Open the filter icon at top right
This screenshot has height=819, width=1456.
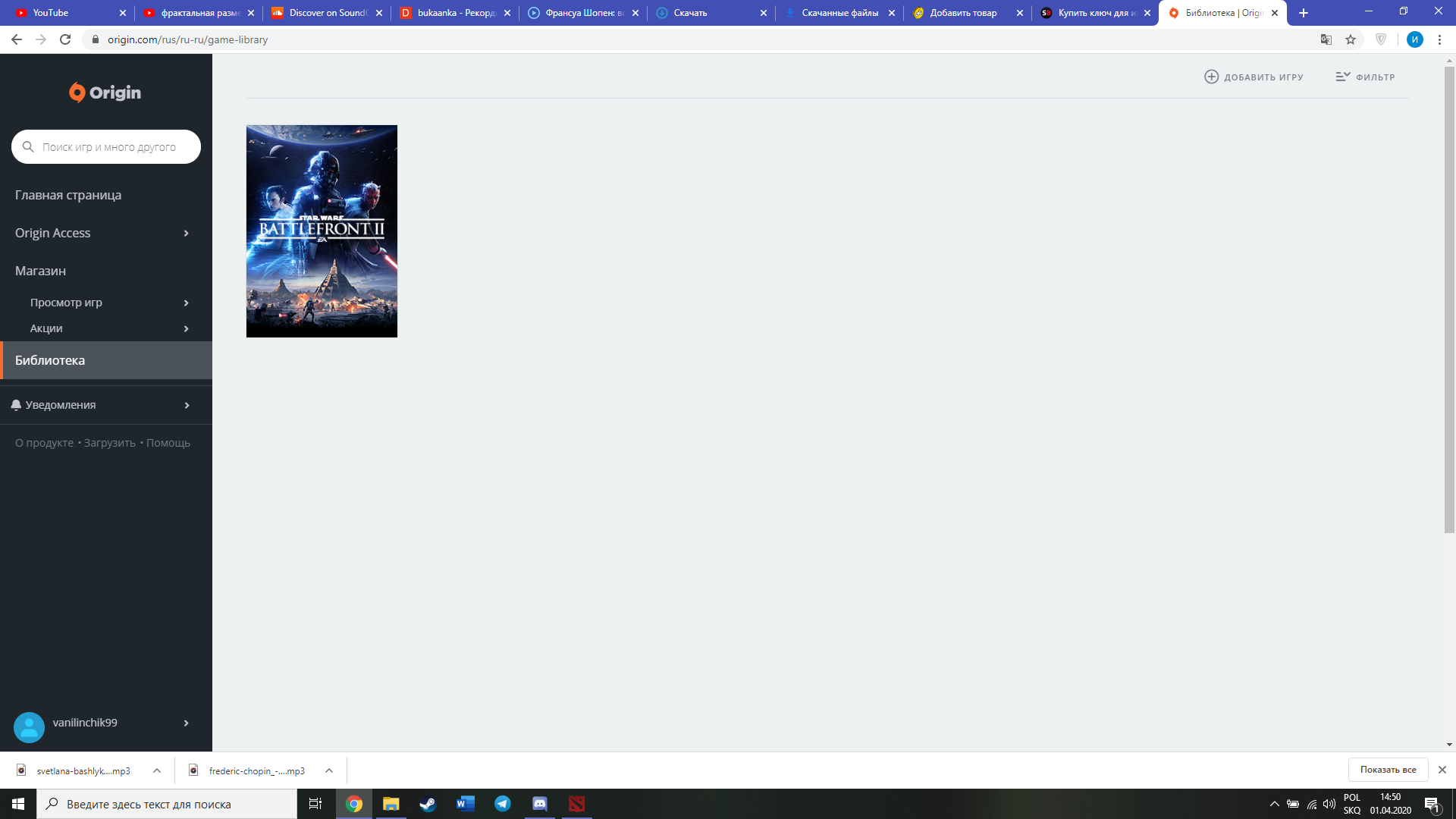(x=1342, y=77)
